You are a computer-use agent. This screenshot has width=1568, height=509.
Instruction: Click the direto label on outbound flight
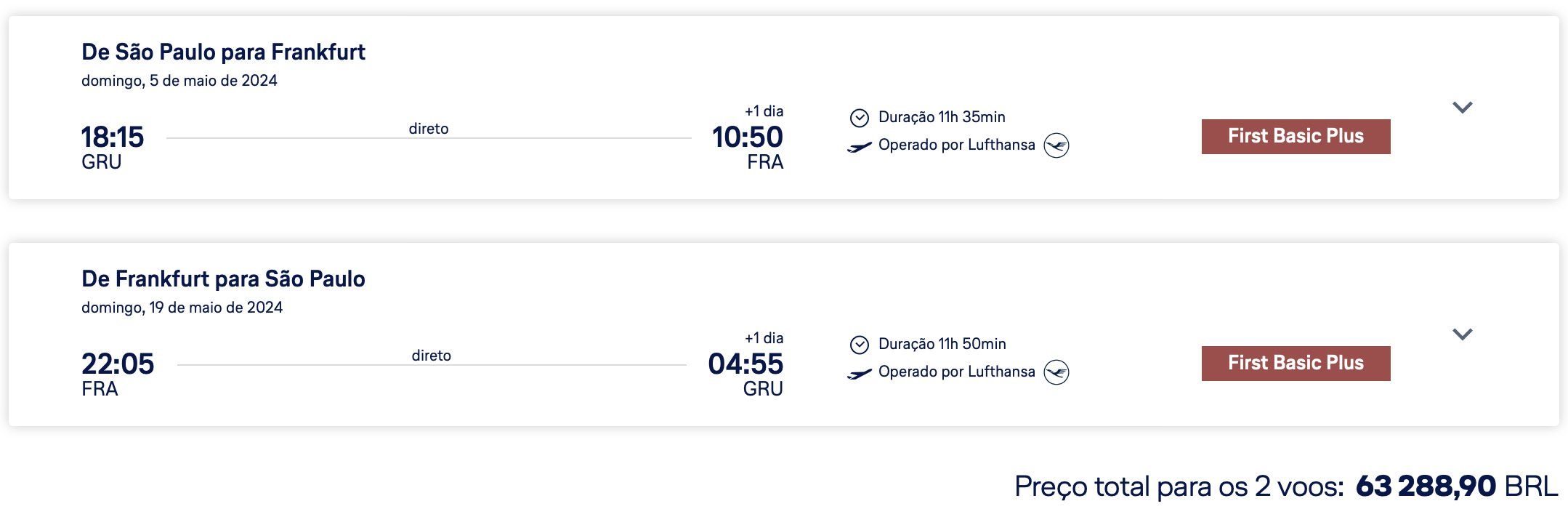429,129
